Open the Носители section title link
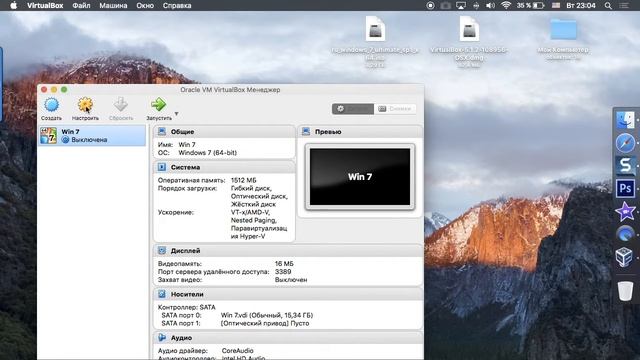The width and height of the screenshot is (640, 360). pos(187,294)
